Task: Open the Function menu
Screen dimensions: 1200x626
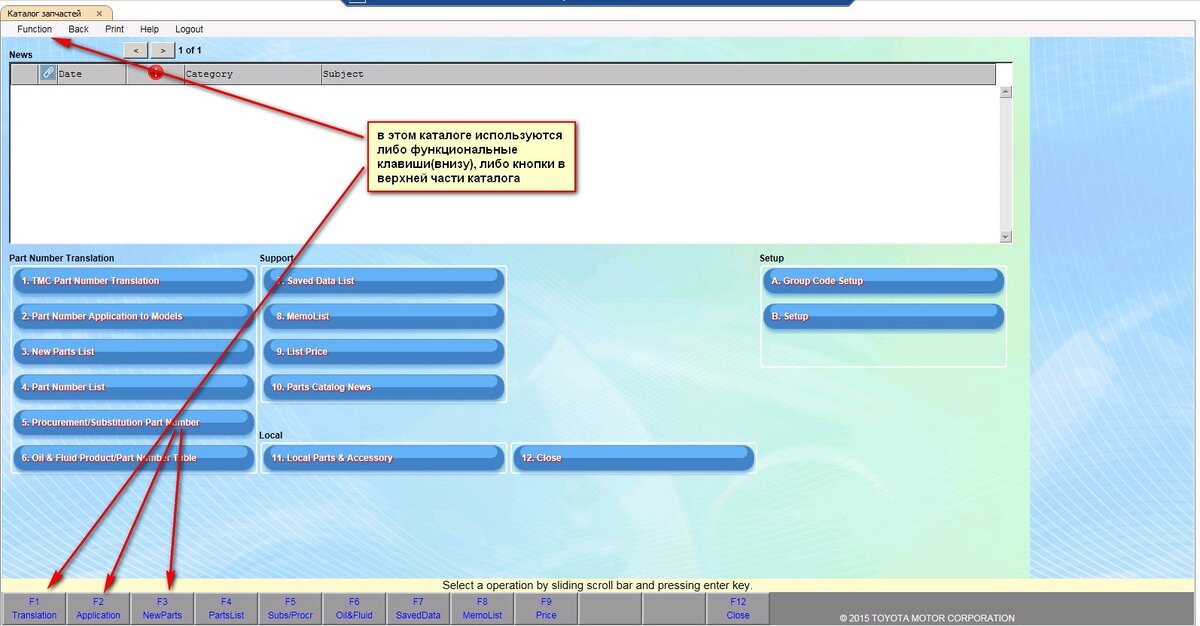Action: click(34, 29)
